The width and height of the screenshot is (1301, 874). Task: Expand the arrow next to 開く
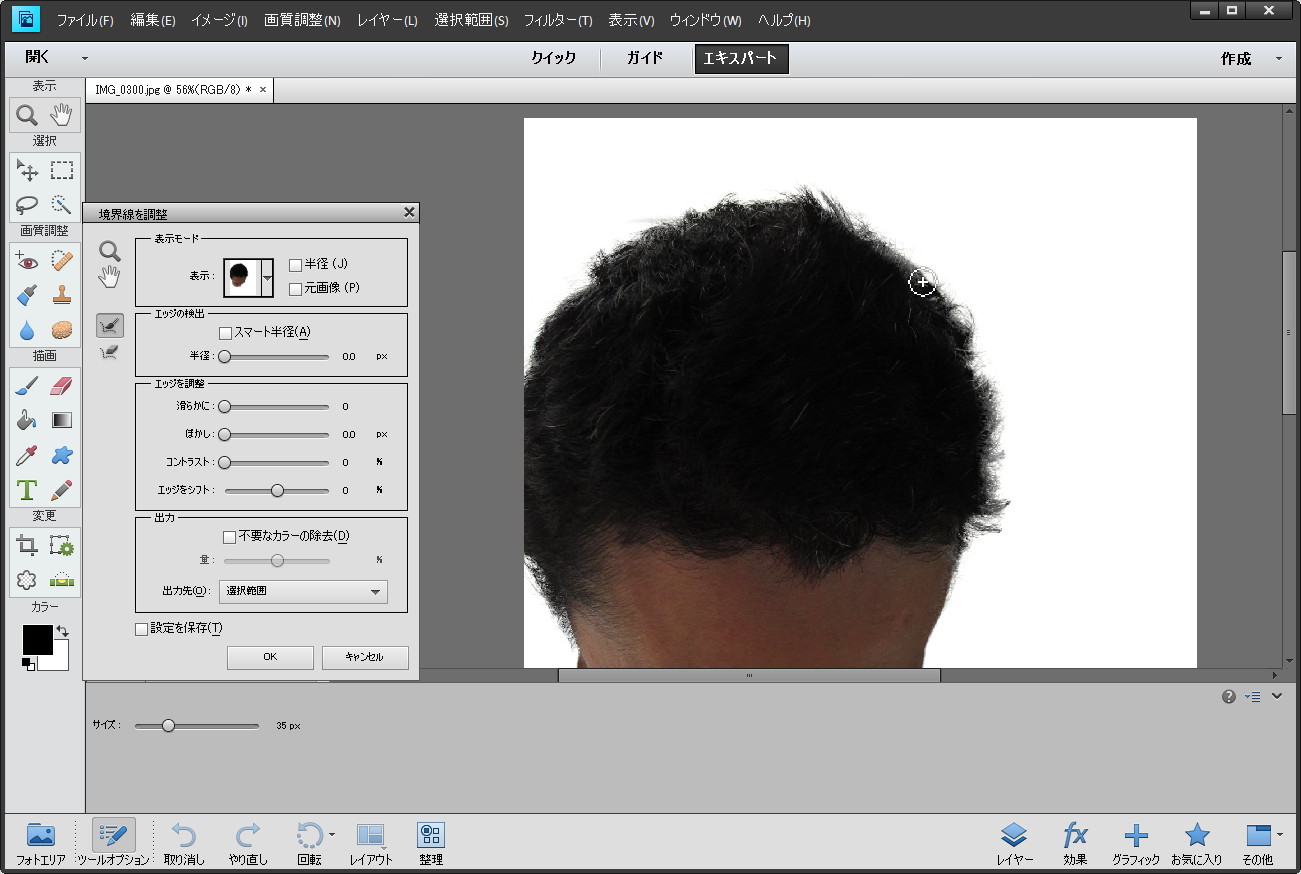[85, 58]
